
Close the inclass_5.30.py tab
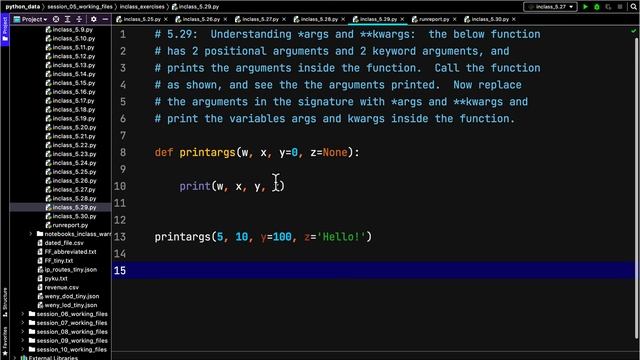(x=514, y=19)
